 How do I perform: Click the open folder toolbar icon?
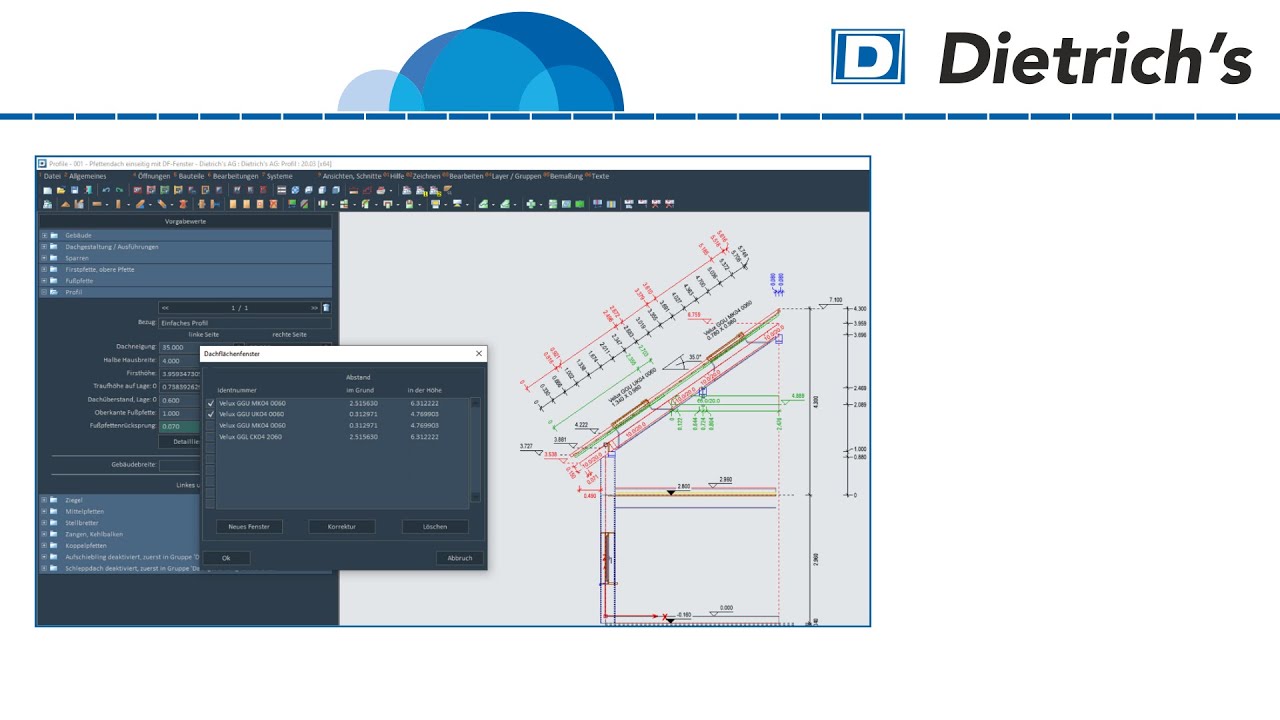pyautogui.click(x=61, y=190)
